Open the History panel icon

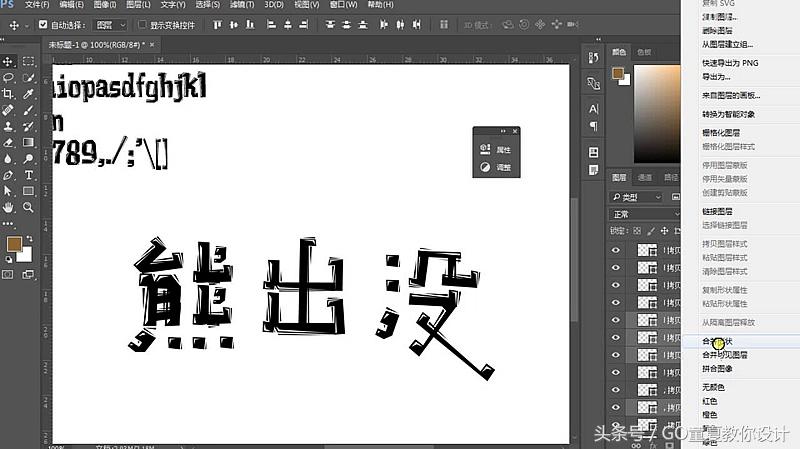click(593, 58)
